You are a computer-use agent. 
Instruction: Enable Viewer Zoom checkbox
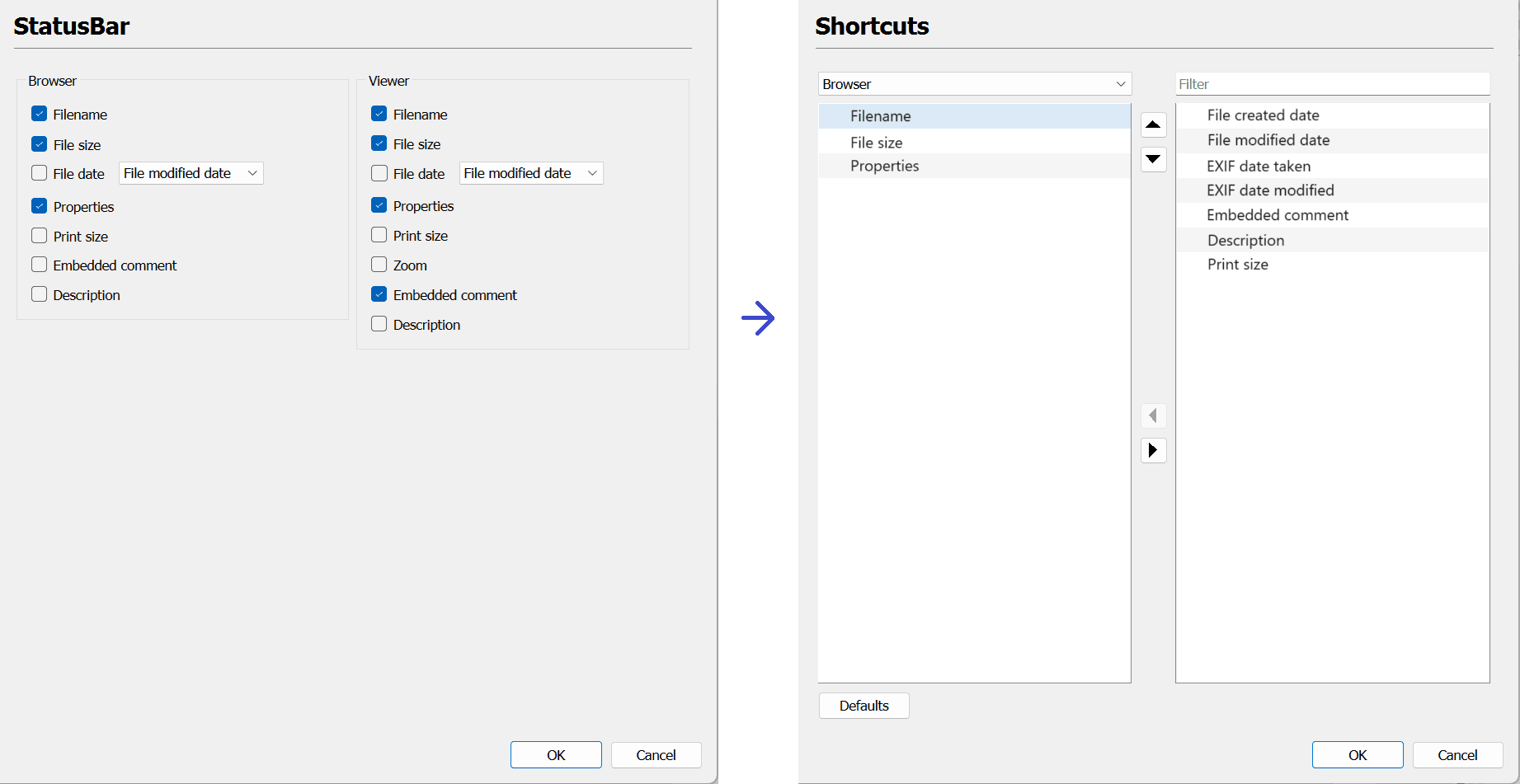coord(379,265)
